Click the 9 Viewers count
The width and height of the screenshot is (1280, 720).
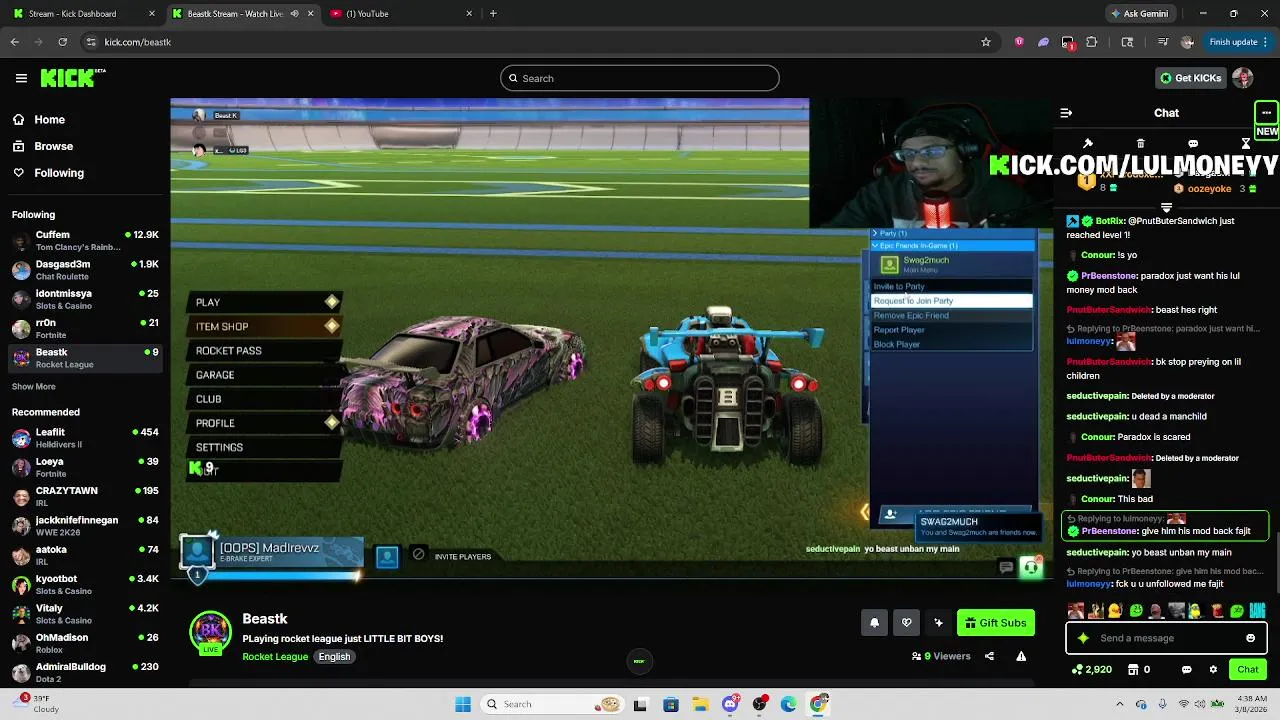click(941, 656)
